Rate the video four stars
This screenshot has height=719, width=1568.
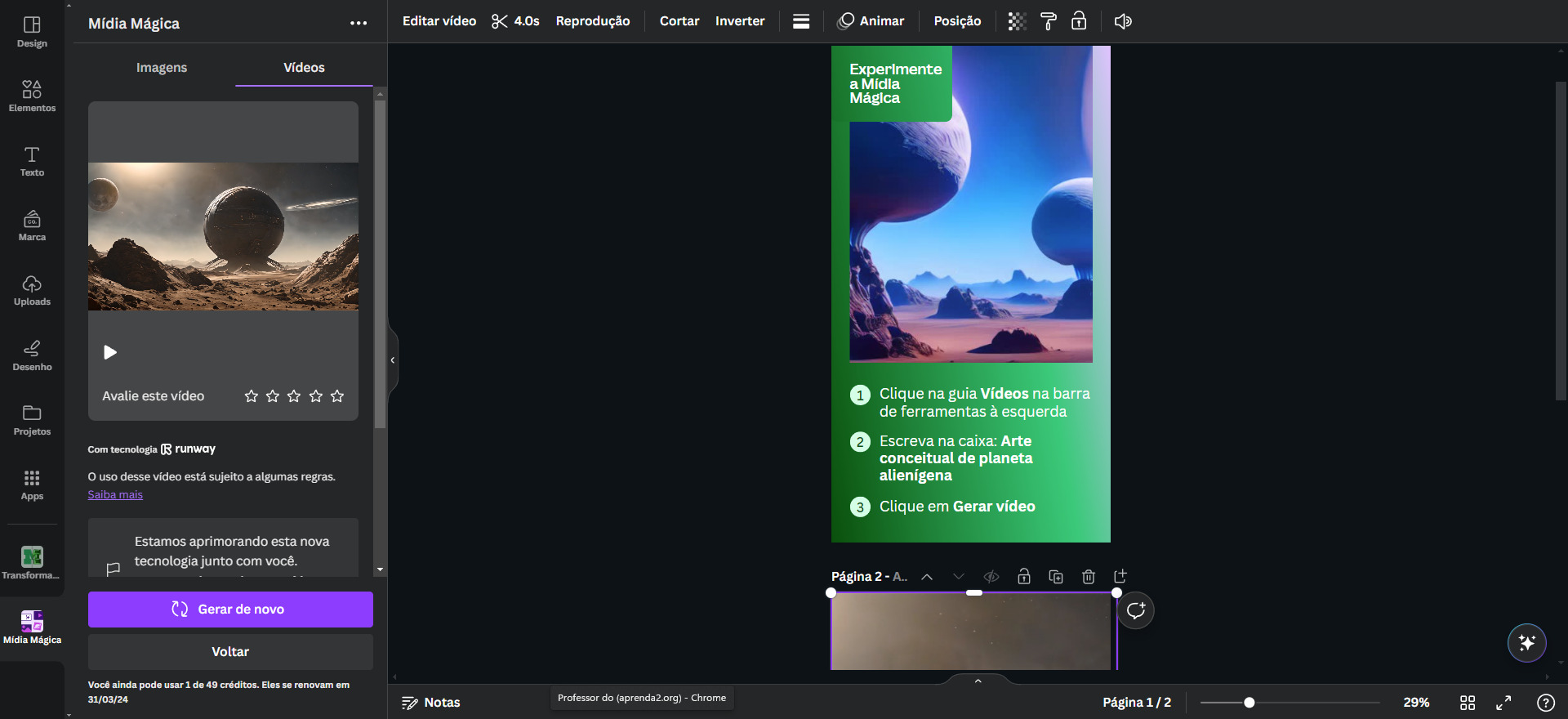(316, 396)
